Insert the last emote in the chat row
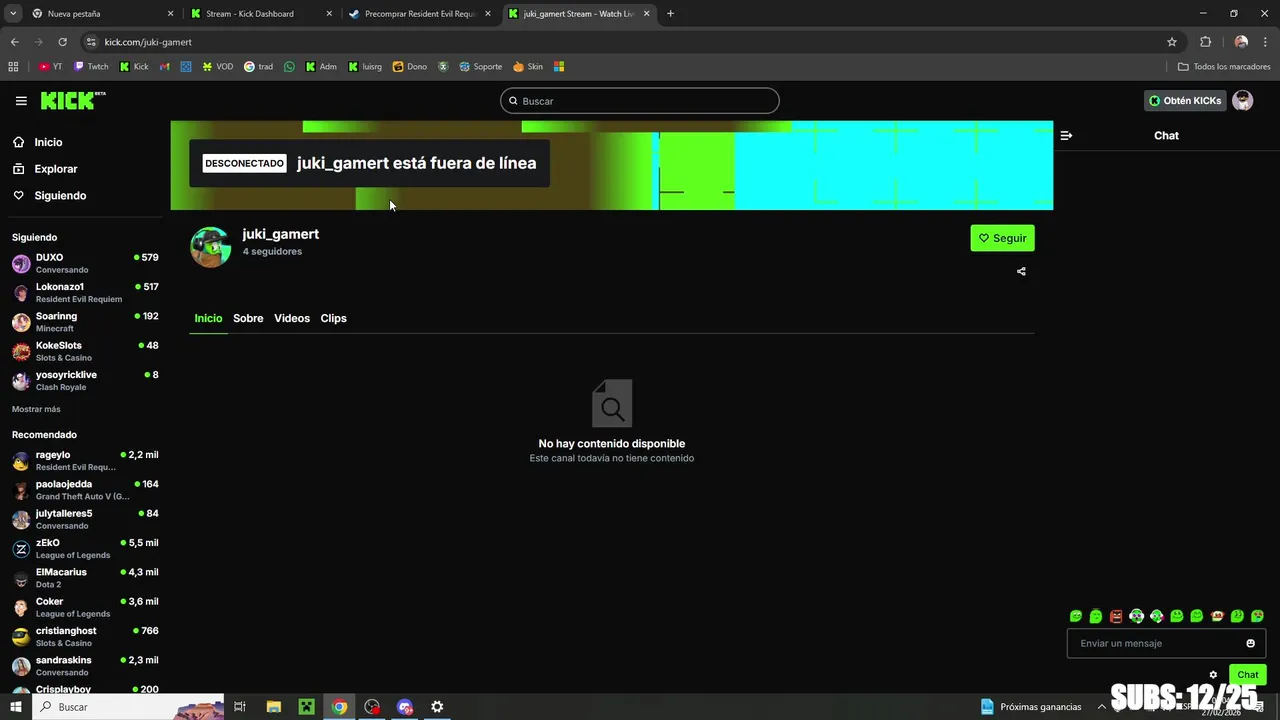Image resolution: width=1280 pixels, height=720 pixels. (1257, 616)
